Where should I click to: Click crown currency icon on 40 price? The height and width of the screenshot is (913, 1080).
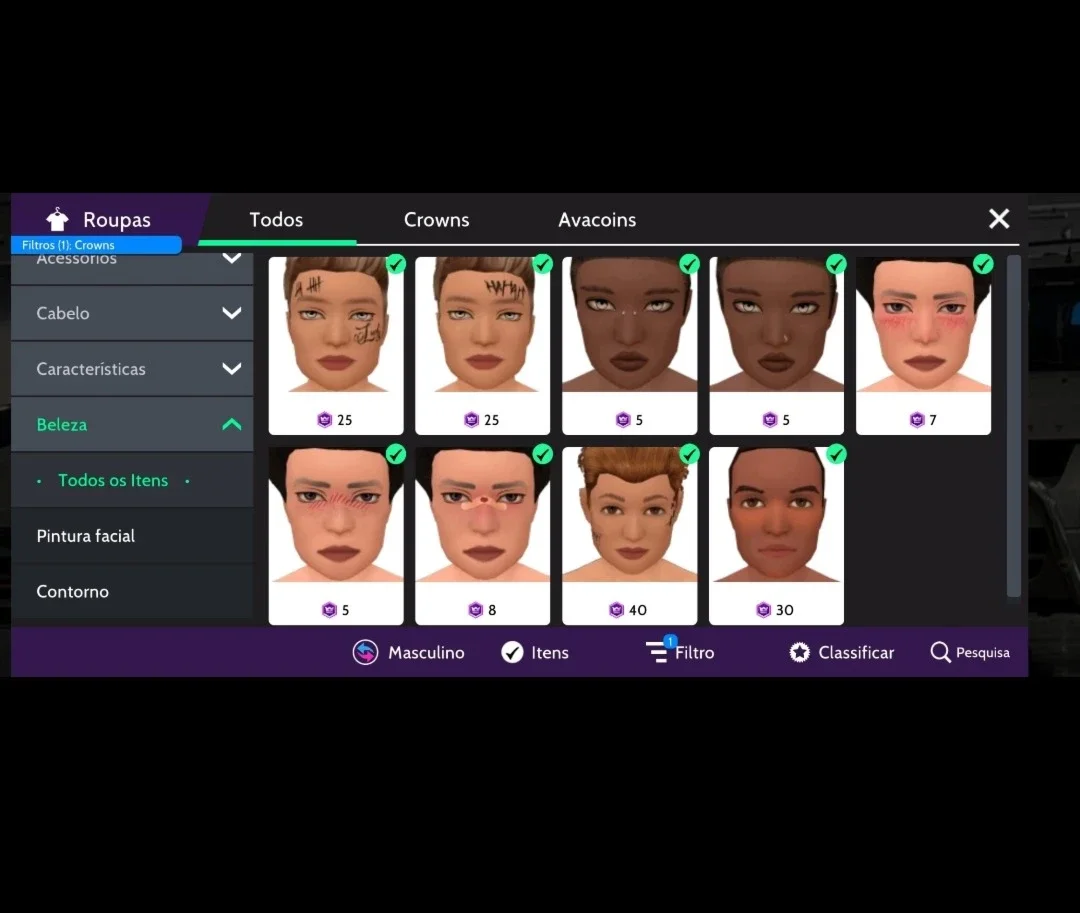616,609
